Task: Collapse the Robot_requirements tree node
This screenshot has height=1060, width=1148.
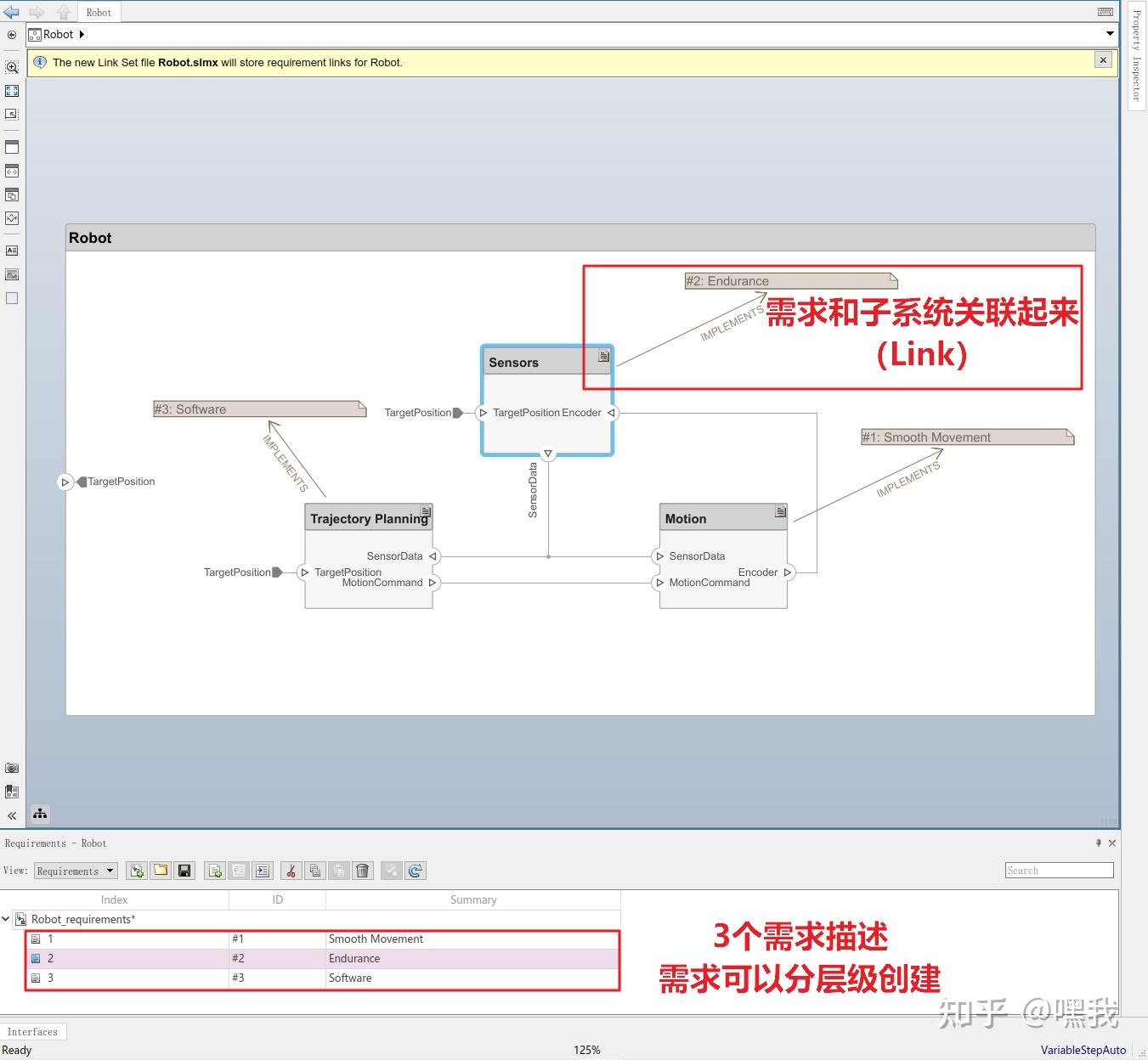Action: click(6, 919)
